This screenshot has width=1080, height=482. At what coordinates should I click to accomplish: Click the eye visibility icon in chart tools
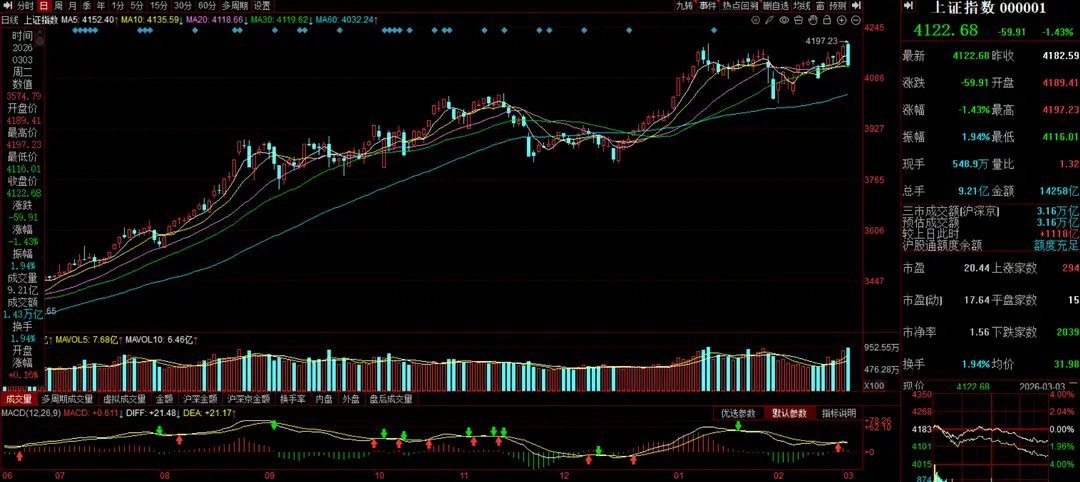[x=784, y=20]
